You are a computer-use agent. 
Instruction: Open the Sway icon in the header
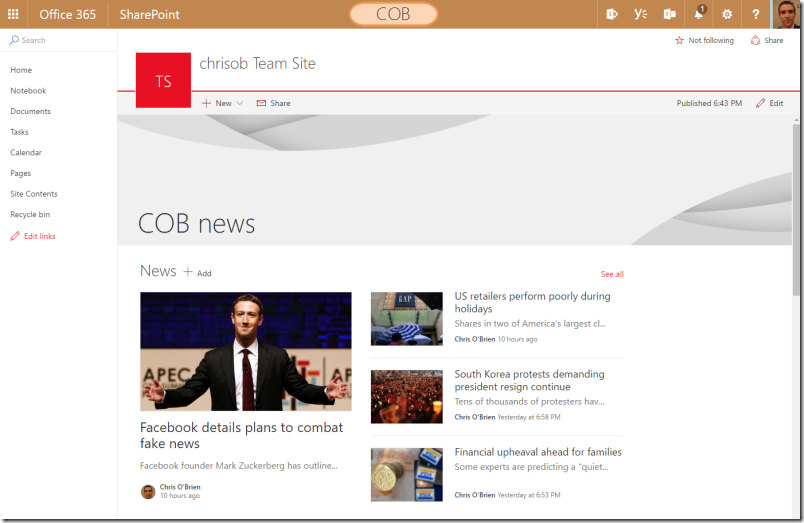tap(612, 14)
